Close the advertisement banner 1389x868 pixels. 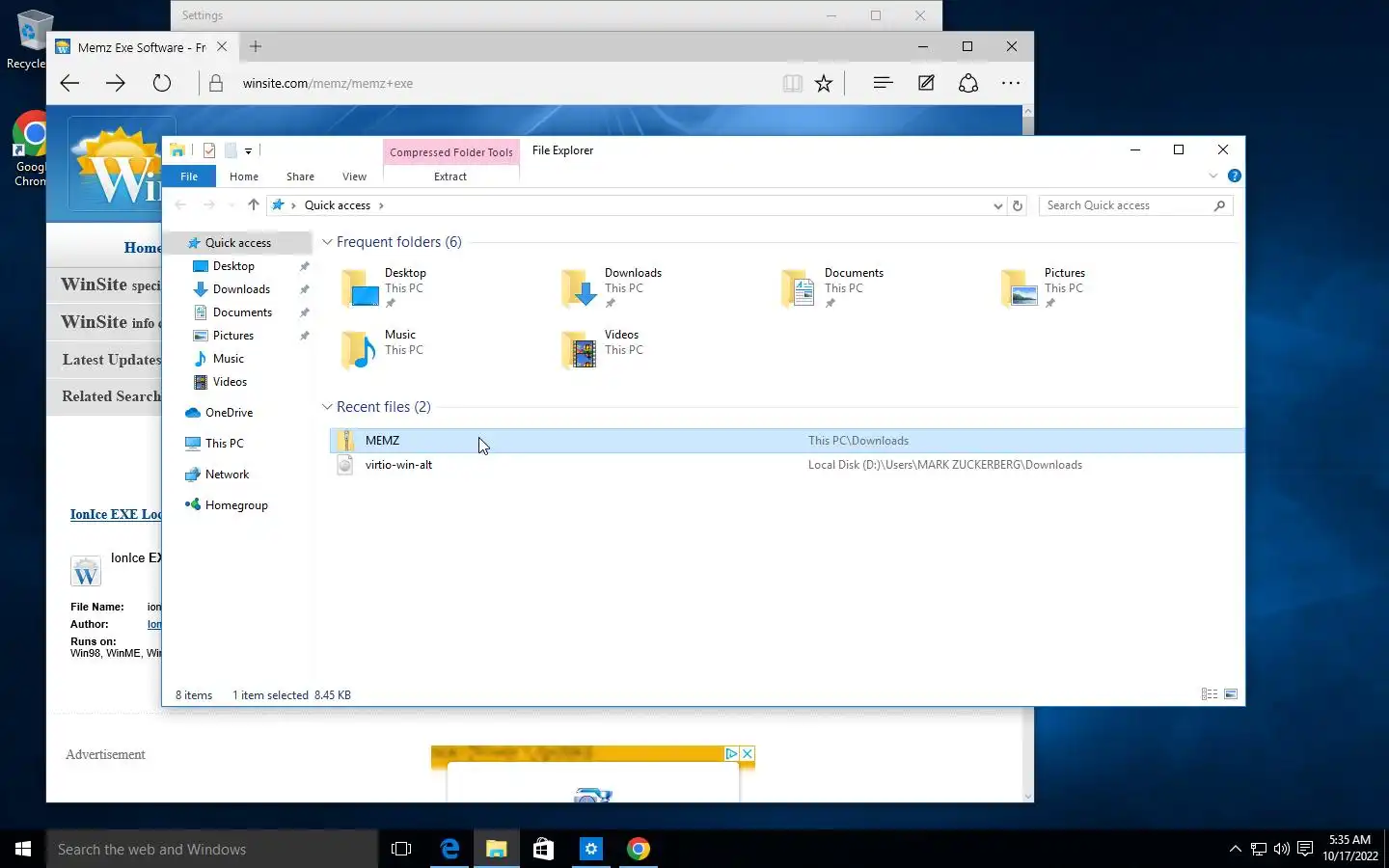747,754
